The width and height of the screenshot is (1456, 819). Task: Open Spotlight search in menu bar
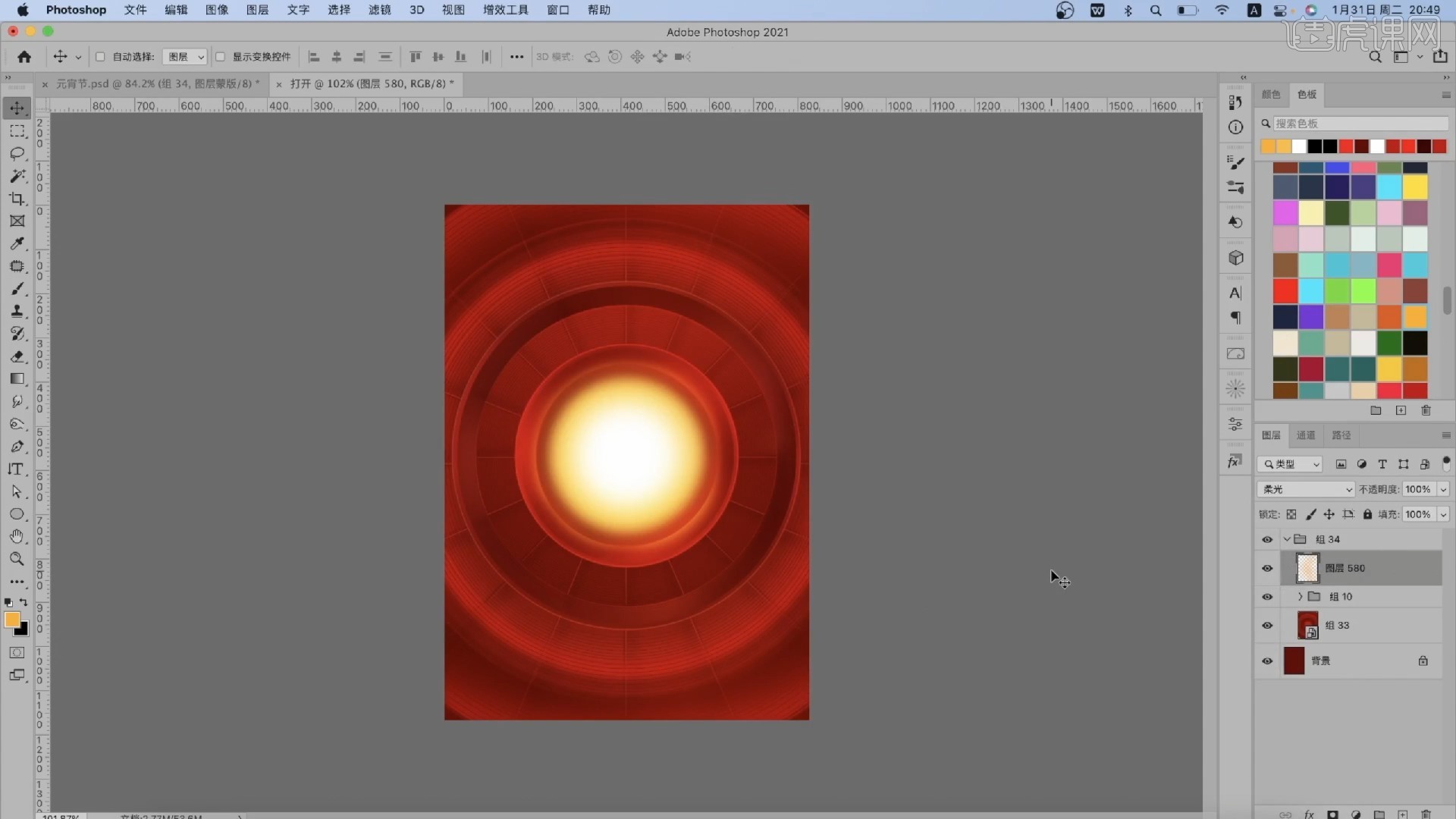click(1156, 10)
